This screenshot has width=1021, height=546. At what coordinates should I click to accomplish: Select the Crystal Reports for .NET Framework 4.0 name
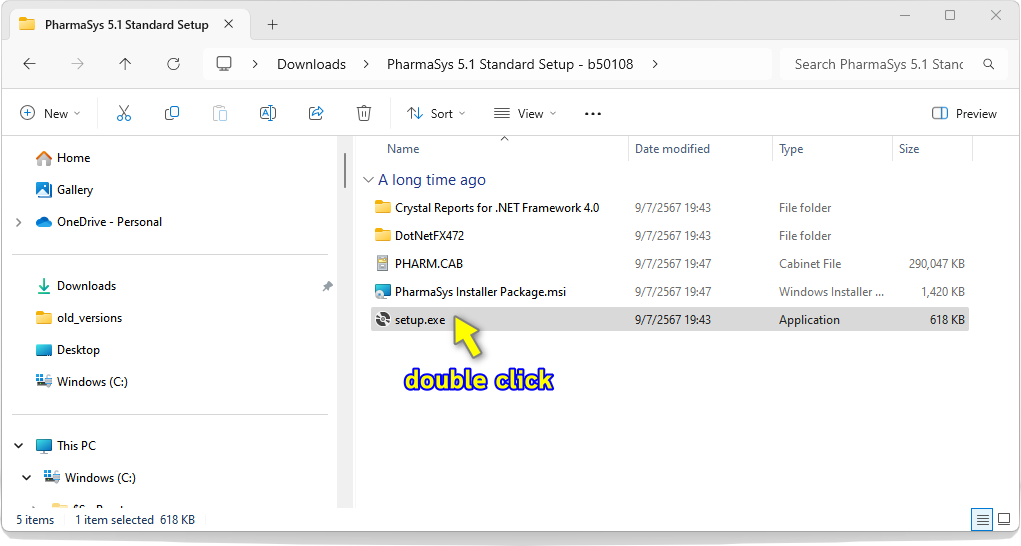tap(497, 208)
